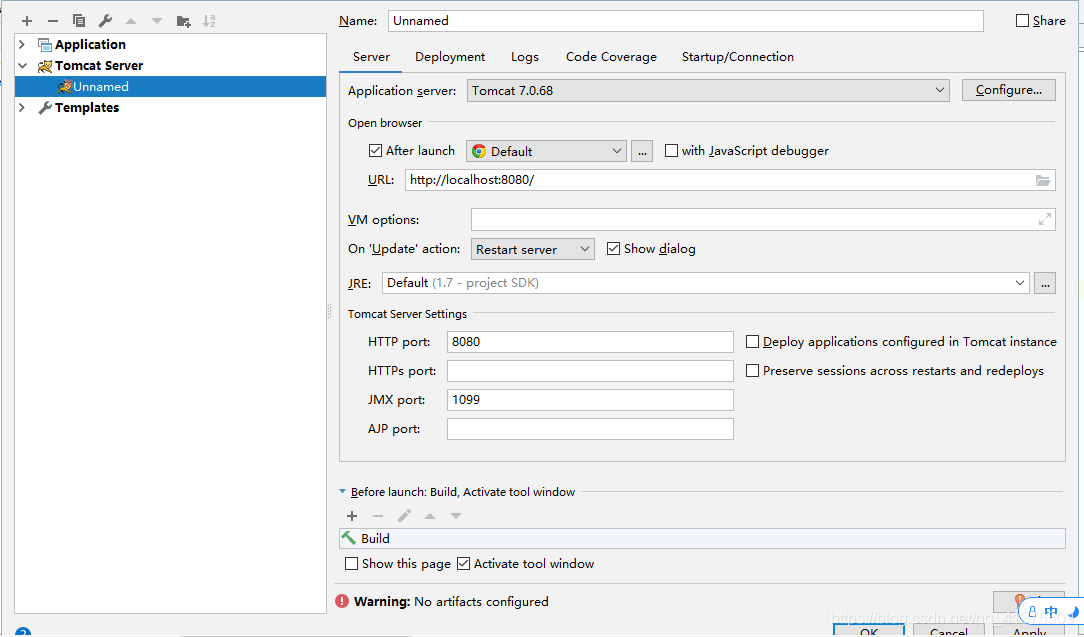Click the Cancel button
This screenshot has height=637, width=1084.
pyautogui.click(x=948, y=630)
